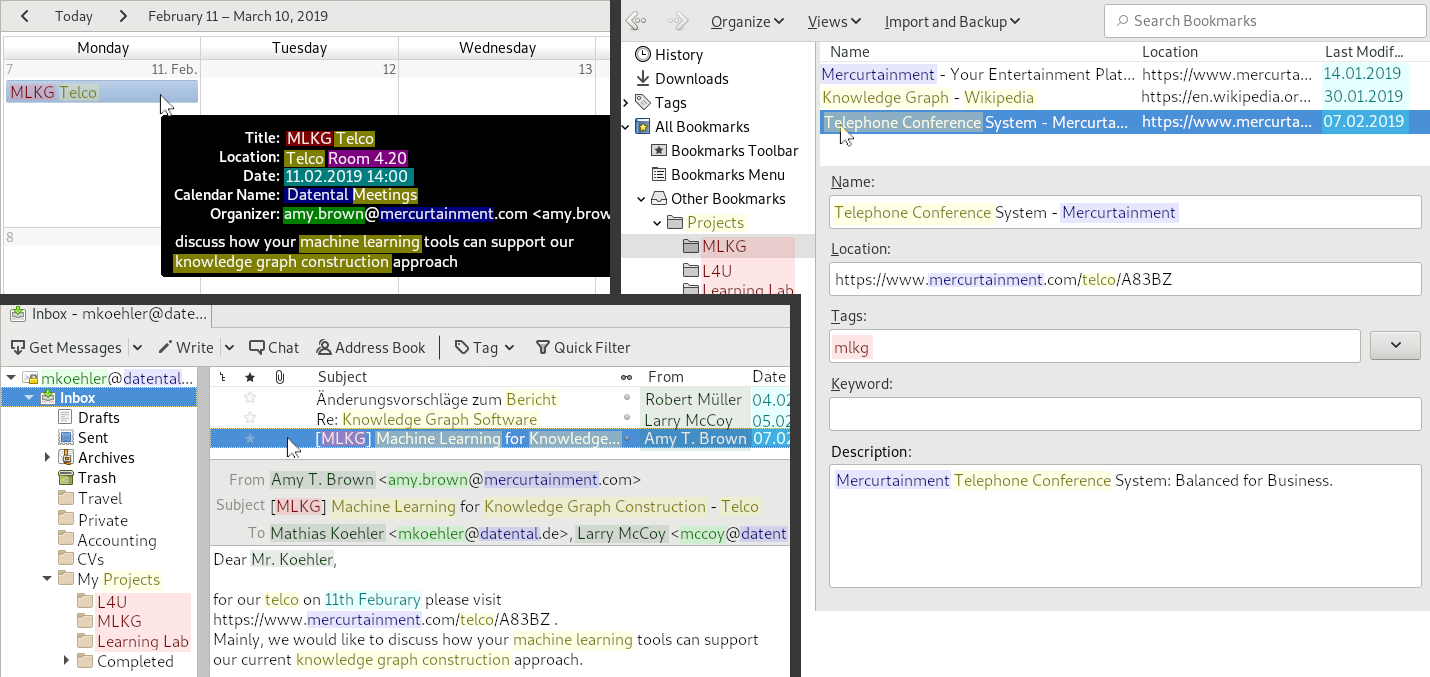Select History in the bookmarks library sidebar
This screenshot has height=677, width=1430.
tap(678, 55)
